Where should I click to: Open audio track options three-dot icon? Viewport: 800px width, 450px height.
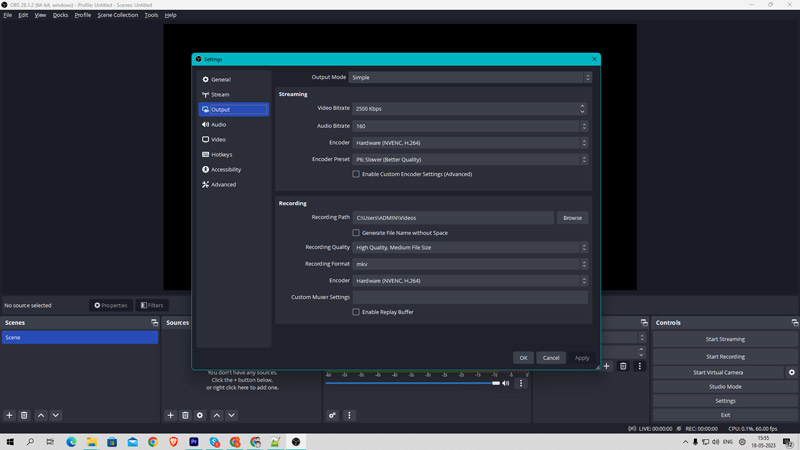pos(520,383)
